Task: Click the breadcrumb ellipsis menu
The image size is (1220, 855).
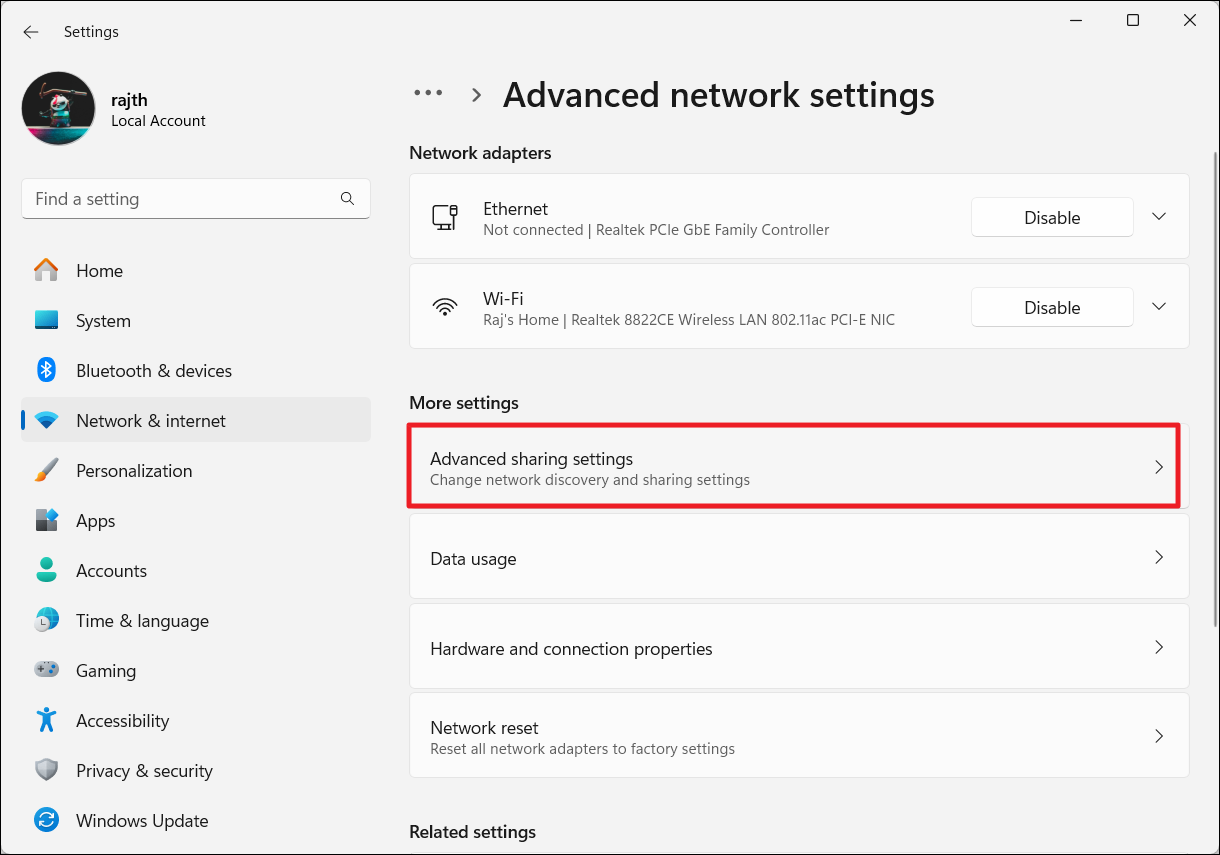Action: click(428, 93)
